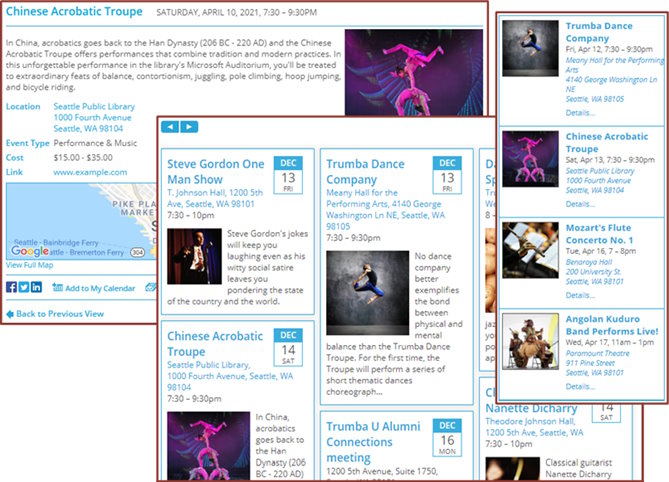
Task: Click DEC 13 date badge for Steve Gordon
Action: 288,173
